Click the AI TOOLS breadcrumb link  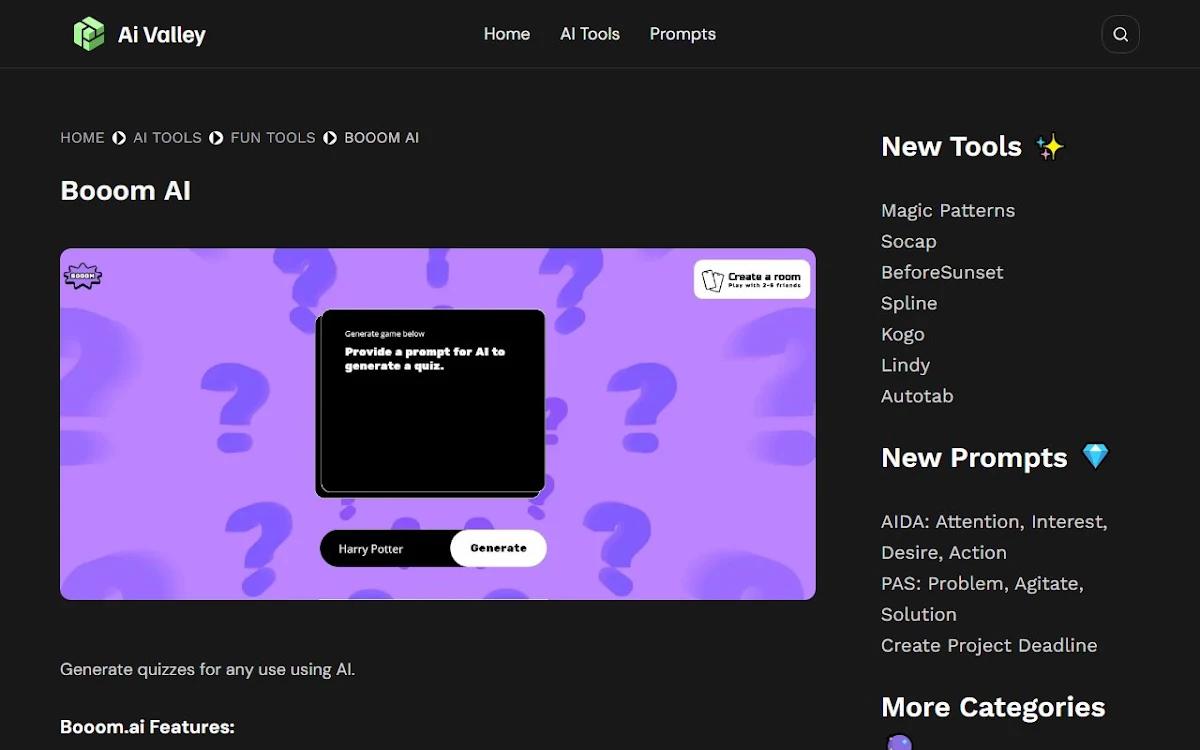(167, 138)
